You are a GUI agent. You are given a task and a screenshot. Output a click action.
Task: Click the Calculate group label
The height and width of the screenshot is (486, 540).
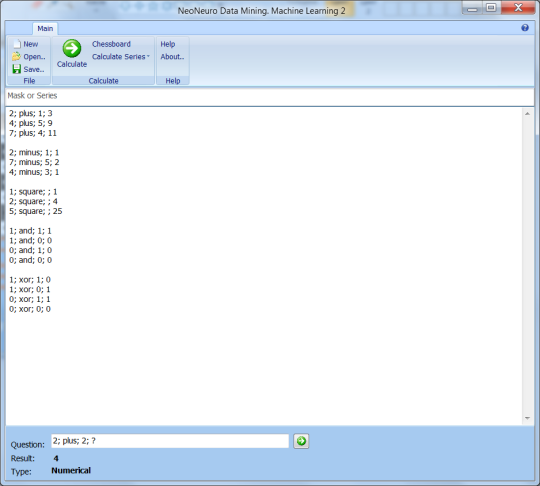(x=103, y=81)
